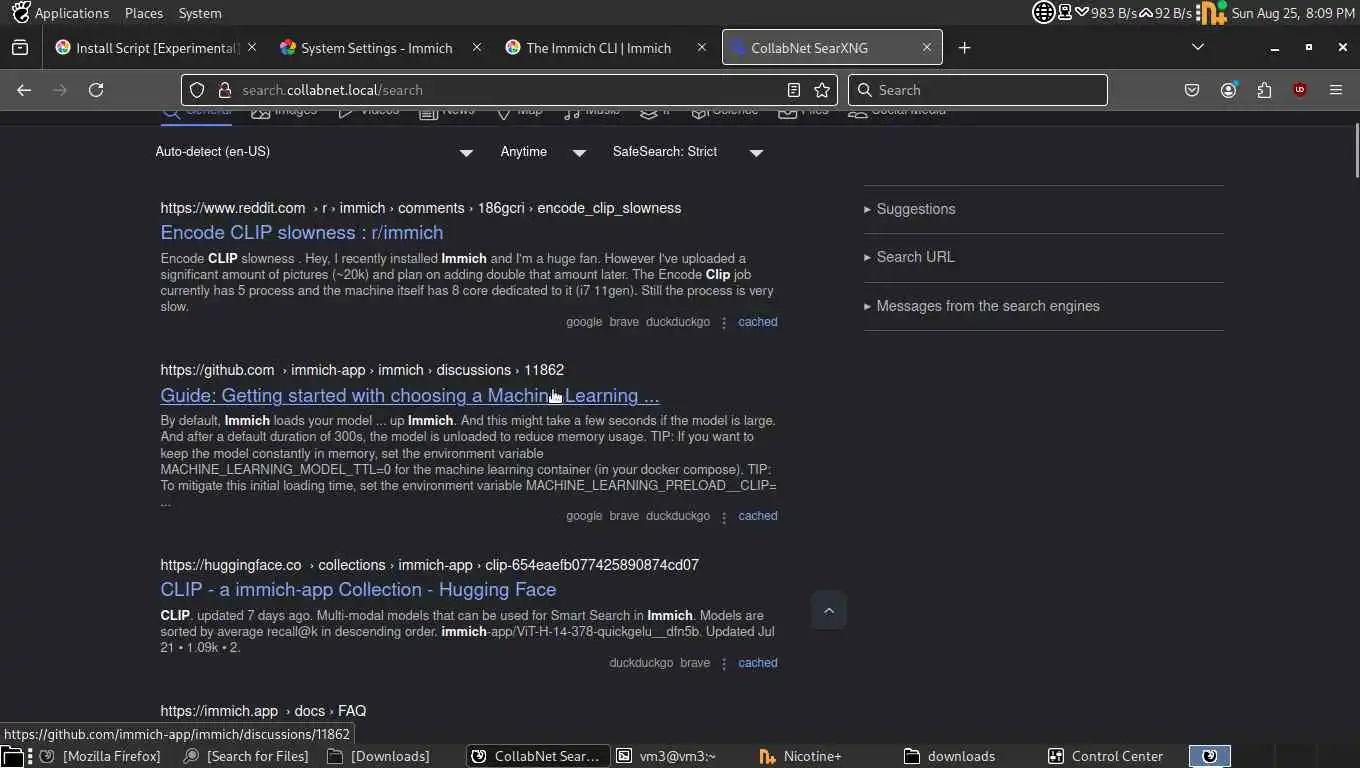Click the Nicotine+ tray icon
Image resolution: width=1360 pixels, height=768 pixels.
(x=1212, y=13)
